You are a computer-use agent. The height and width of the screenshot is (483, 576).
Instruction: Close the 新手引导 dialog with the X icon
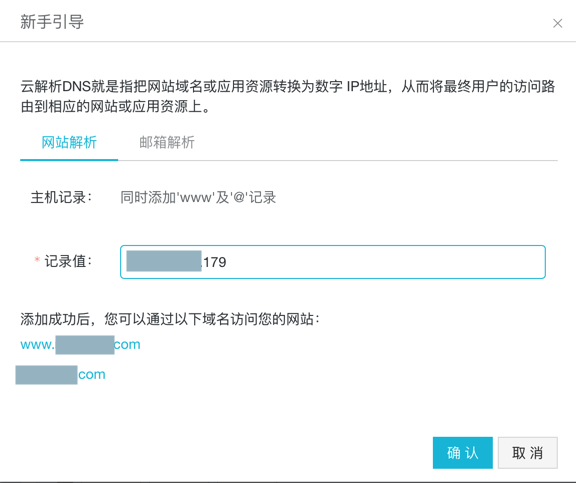[557, 24]
